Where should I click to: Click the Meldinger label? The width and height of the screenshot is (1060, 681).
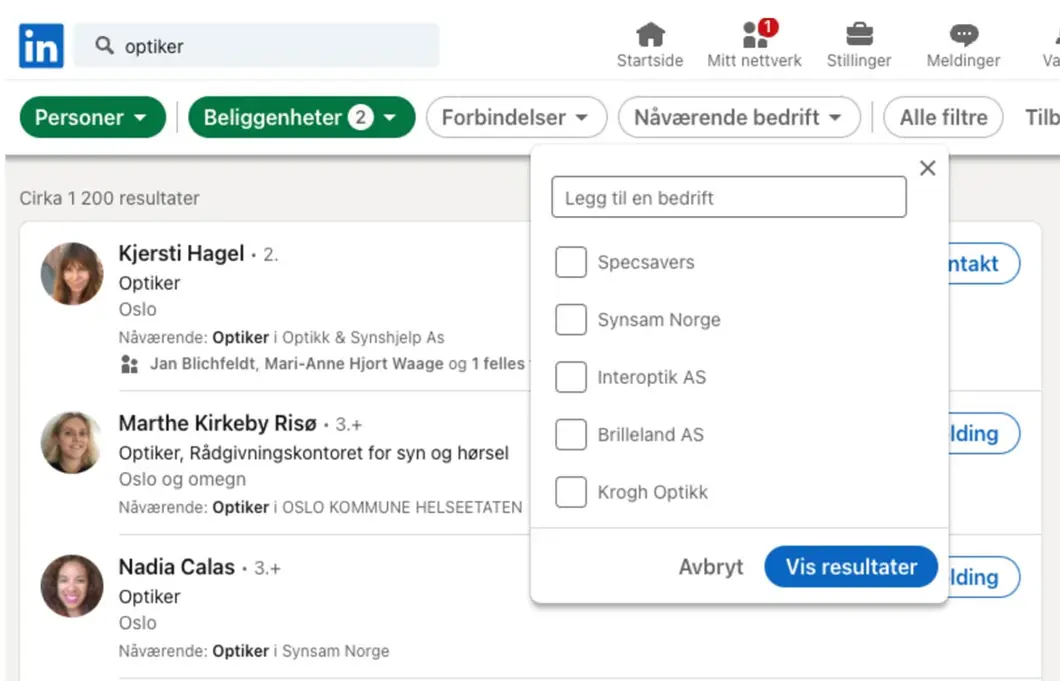[x=963, y=61]
